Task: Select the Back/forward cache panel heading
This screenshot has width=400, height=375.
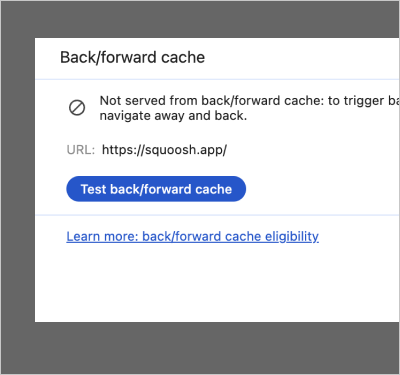Action: point(132,57)
